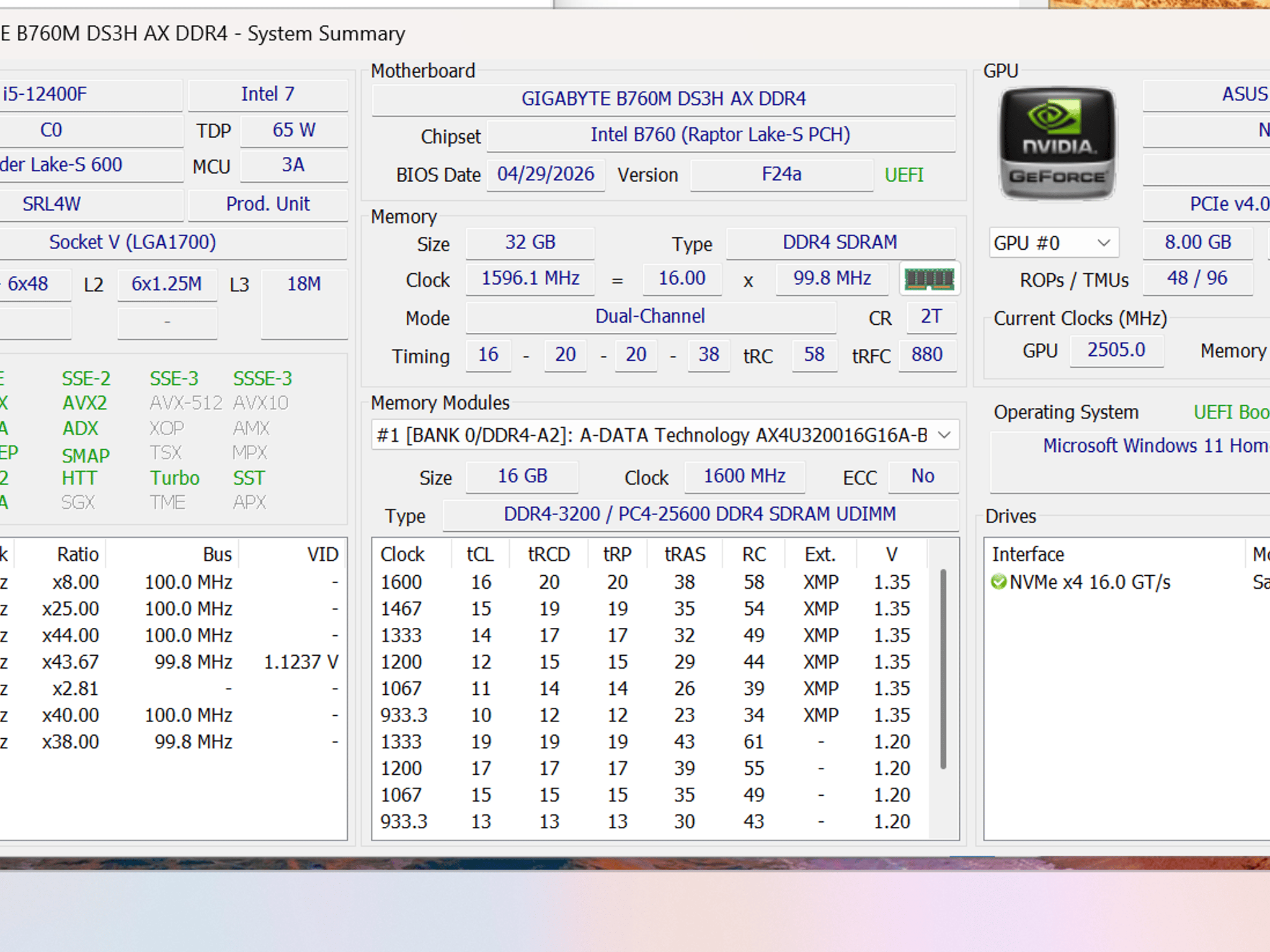Open the GPU #0 selector dropdown
The image size is (1270, 952).
(1054, 243)
